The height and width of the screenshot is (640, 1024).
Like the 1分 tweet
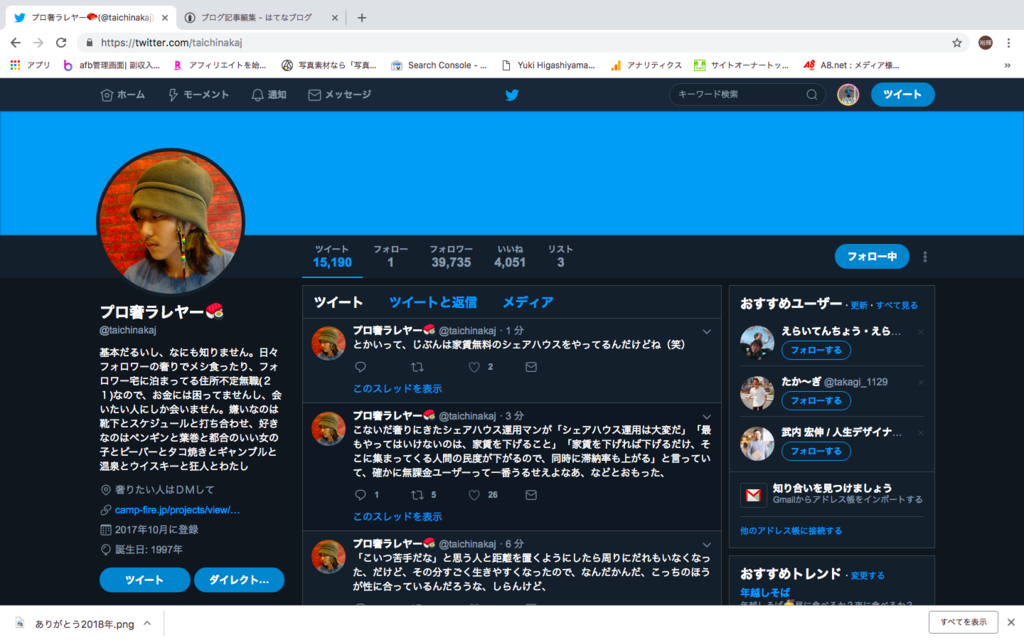pyautogui.click(x=474, y=367)
